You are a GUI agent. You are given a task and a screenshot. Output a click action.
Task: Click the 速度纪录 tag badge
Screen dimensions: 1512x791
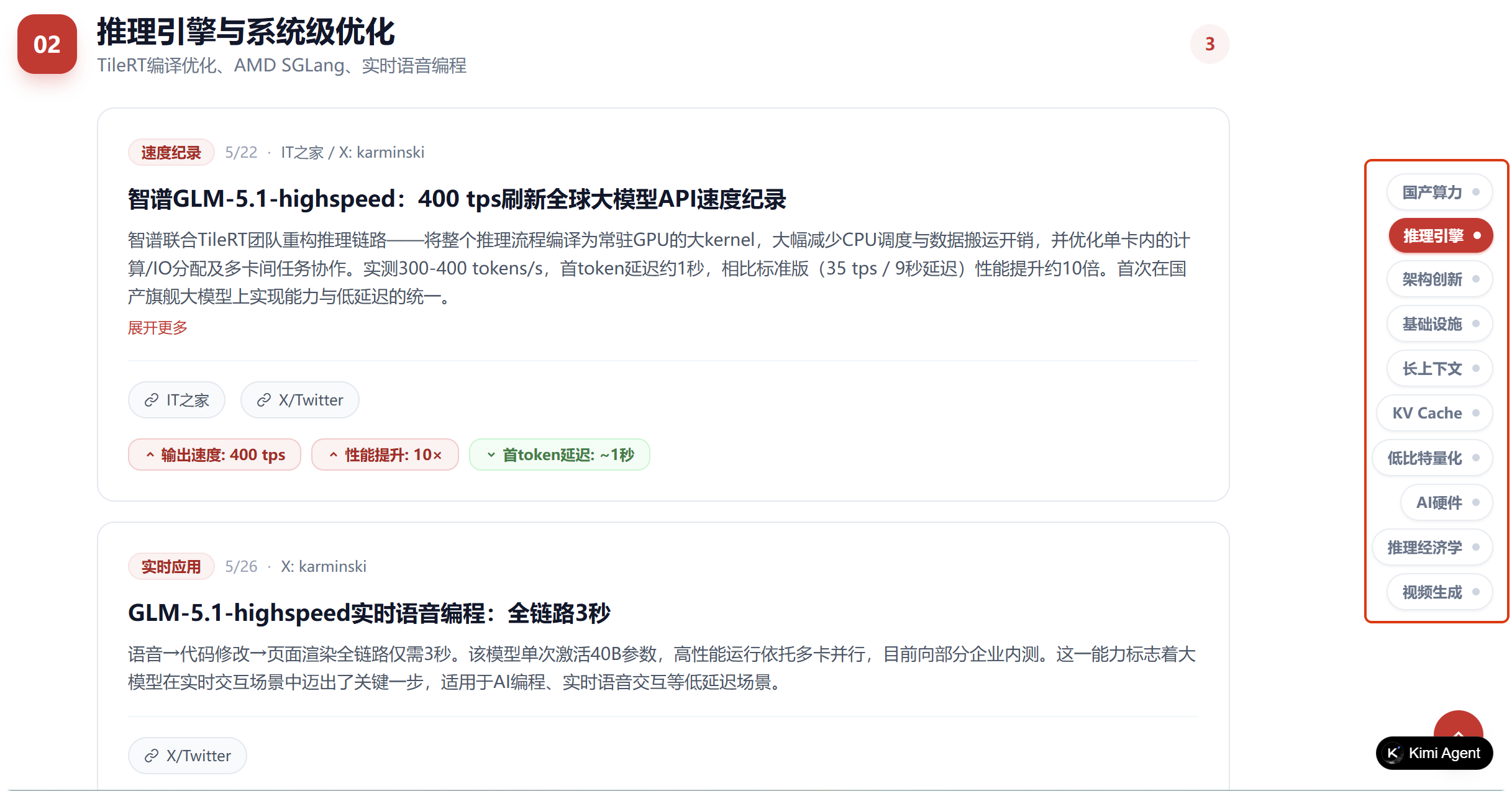tap(171, 152)
